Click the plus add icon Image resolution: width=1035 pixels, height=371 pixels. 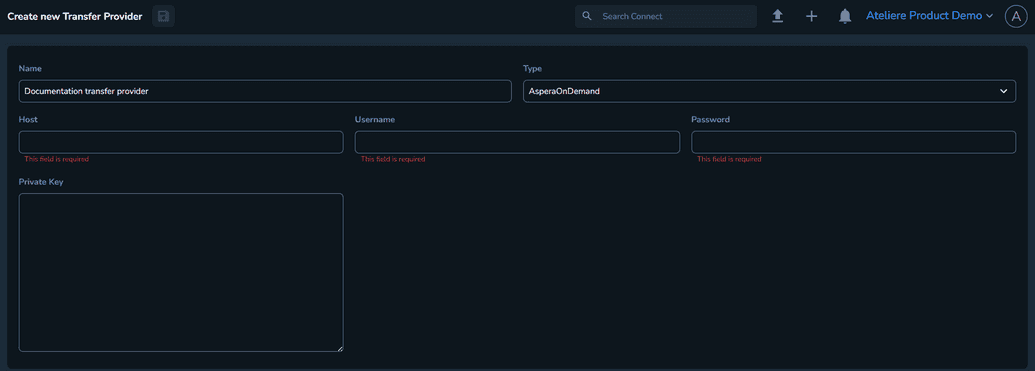812,17
